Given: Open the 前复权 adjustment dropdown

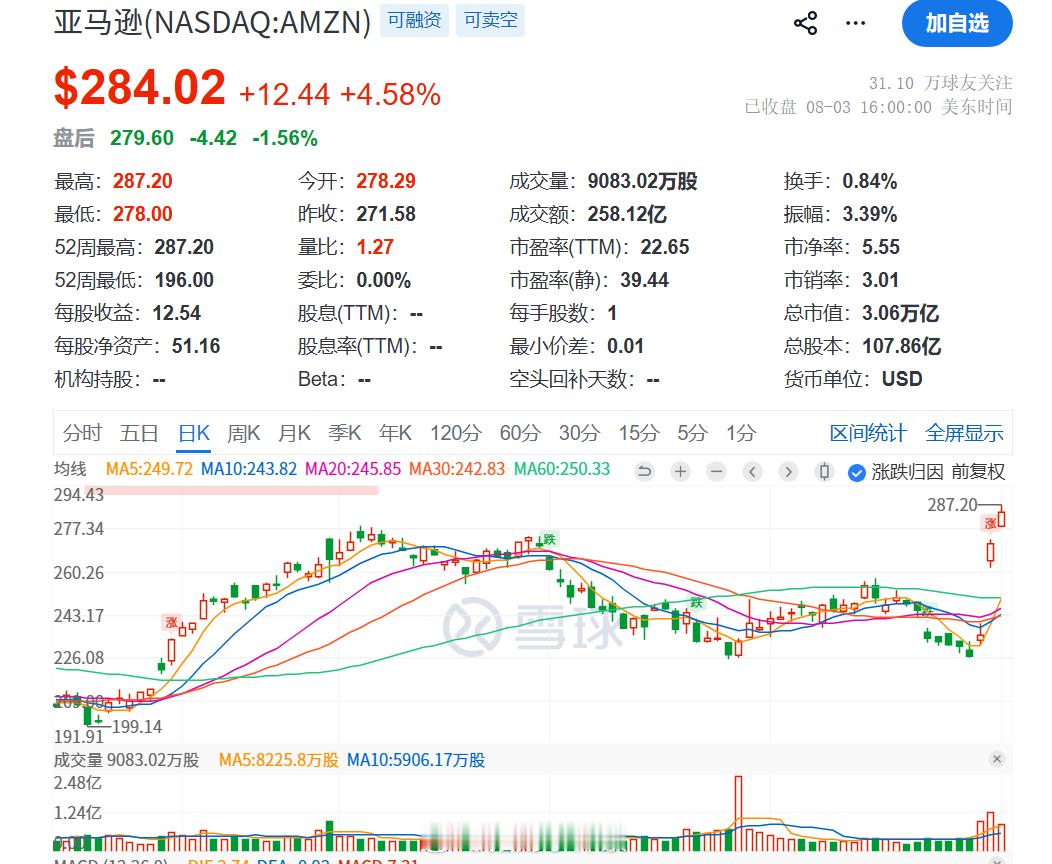Looking at the screenshot, I should [x=978, y=472].
